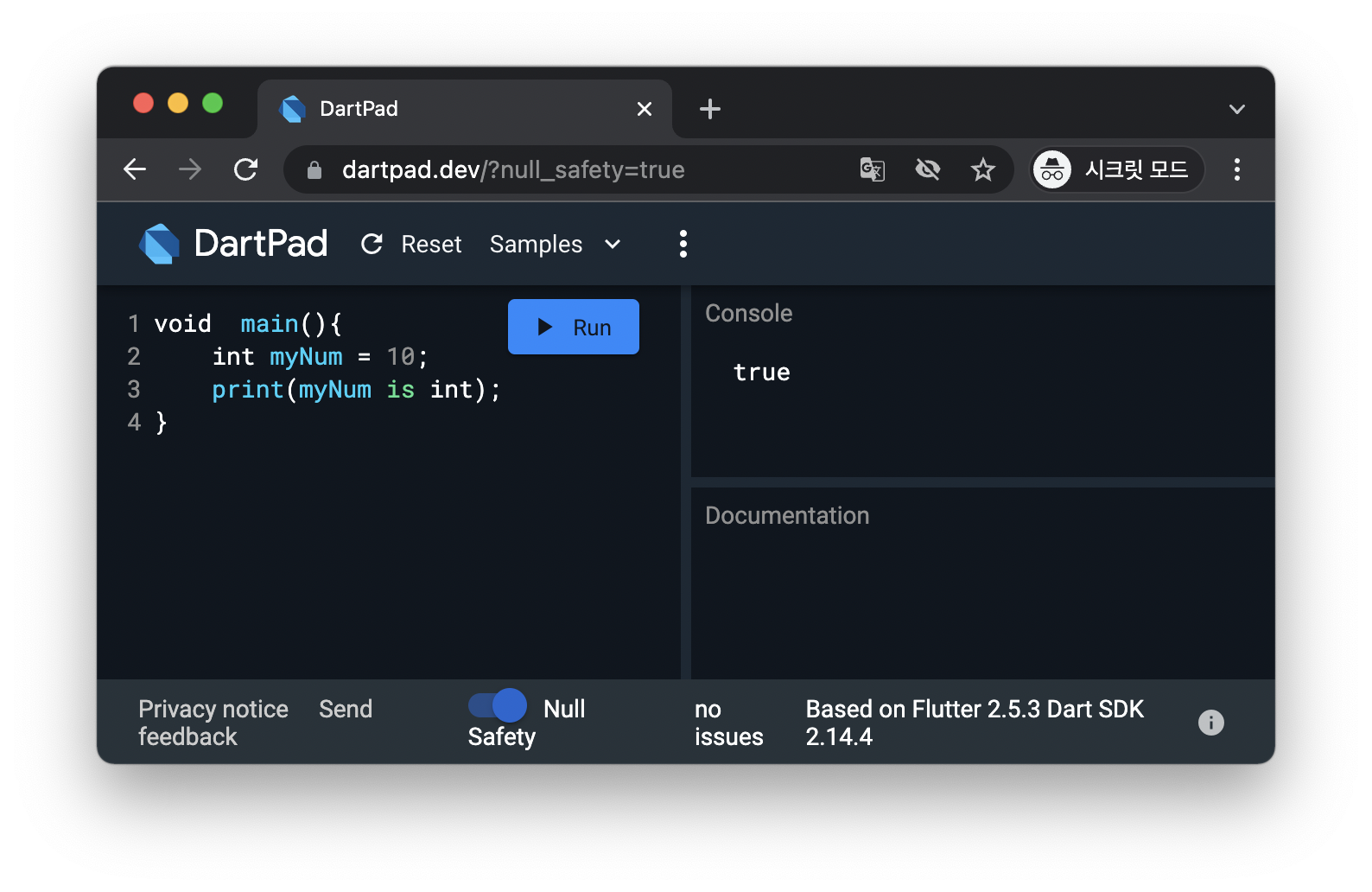Viewport: 1372px width, 892px height.
Task: Toggle the Null Safety switch
Action: (498, 705)
